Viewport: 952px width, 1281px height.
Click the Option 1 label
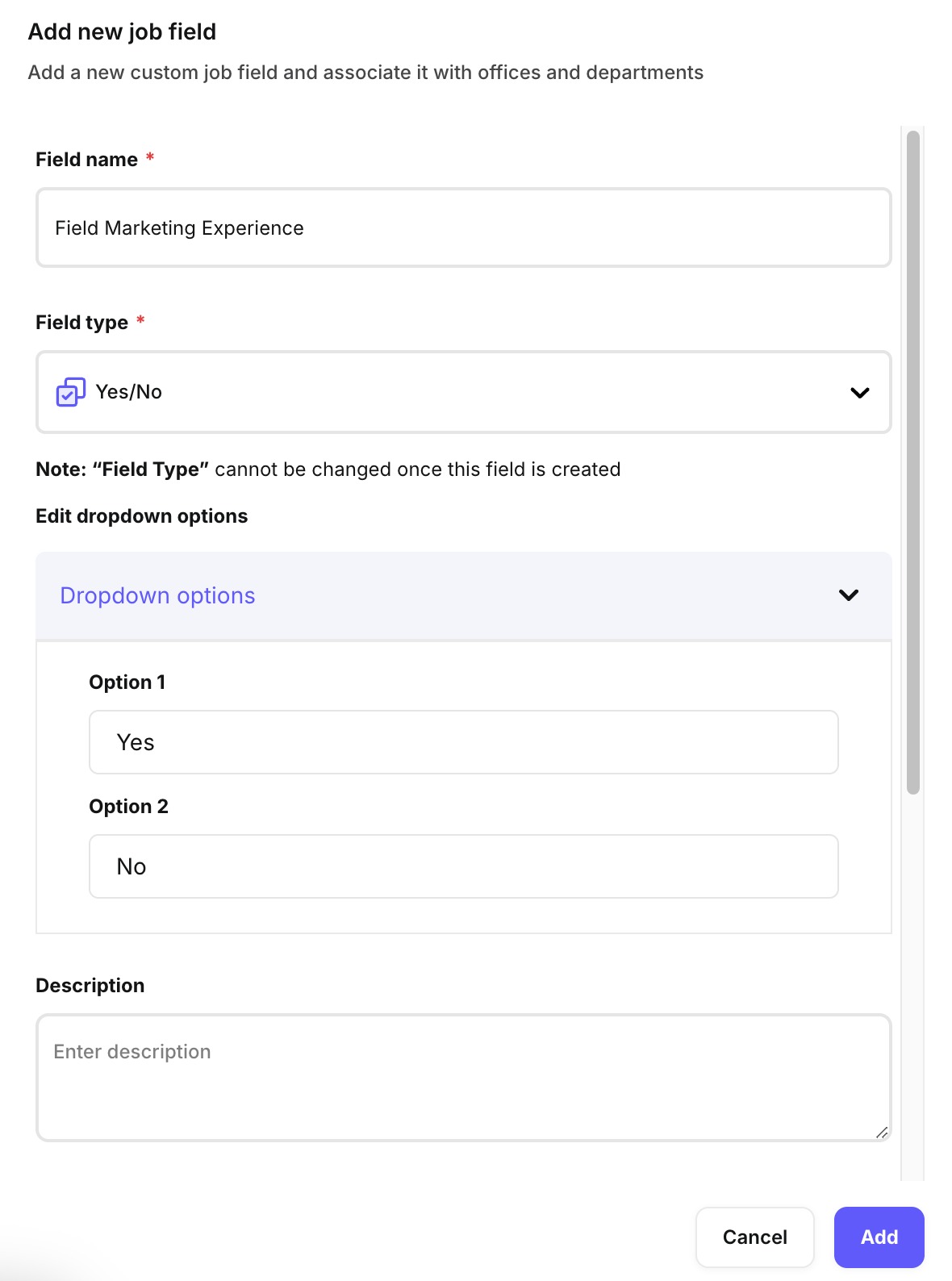[127, 682]
